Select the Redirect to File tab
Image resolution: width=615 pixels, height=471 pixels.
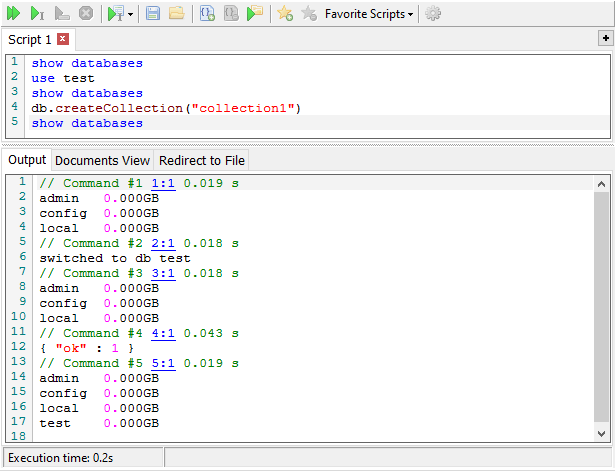coord(200,160)
